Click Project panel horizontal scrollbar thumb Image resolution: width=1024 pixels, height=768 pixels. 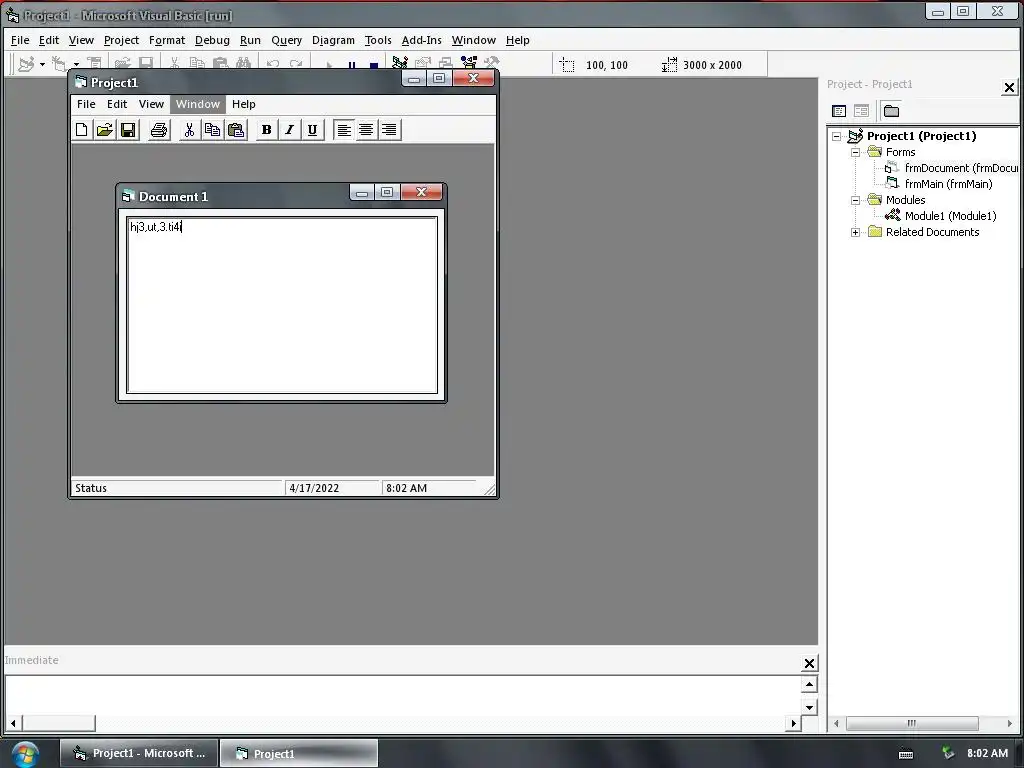coord(912,723)
